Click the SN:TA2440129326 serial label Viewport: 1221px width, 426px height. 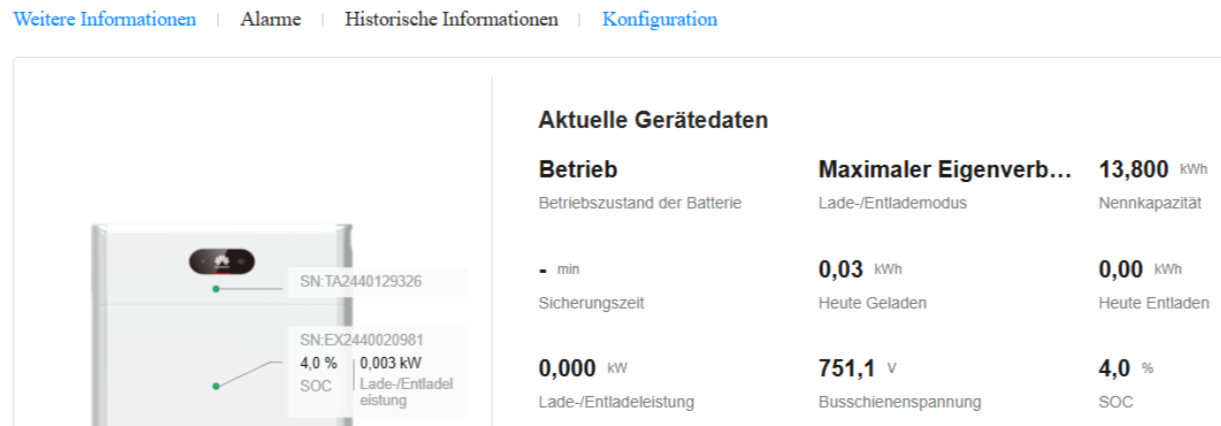(360, 281)
